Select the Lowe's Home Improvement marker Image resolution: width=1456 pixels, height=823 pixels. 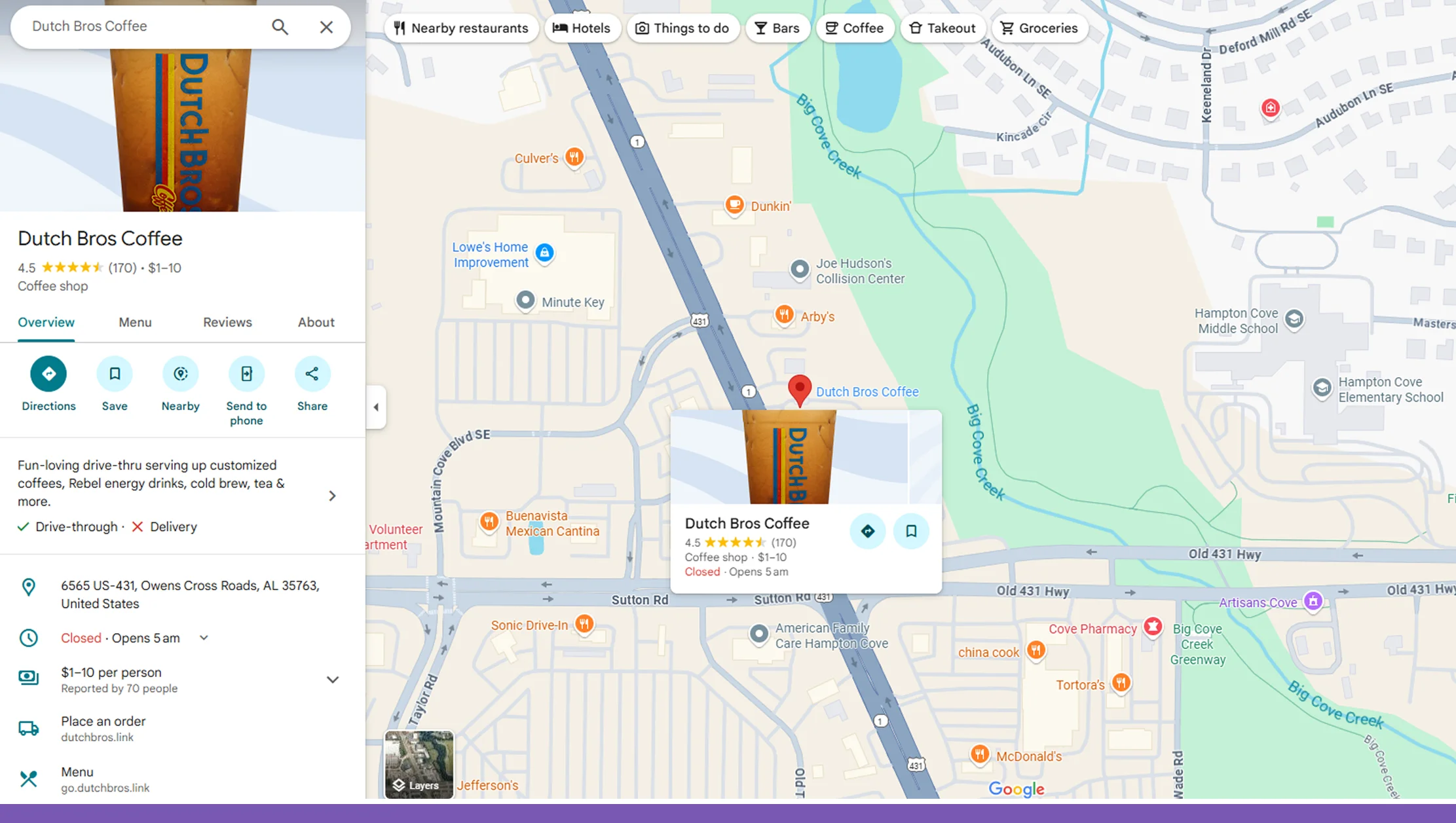click(544, 253)
